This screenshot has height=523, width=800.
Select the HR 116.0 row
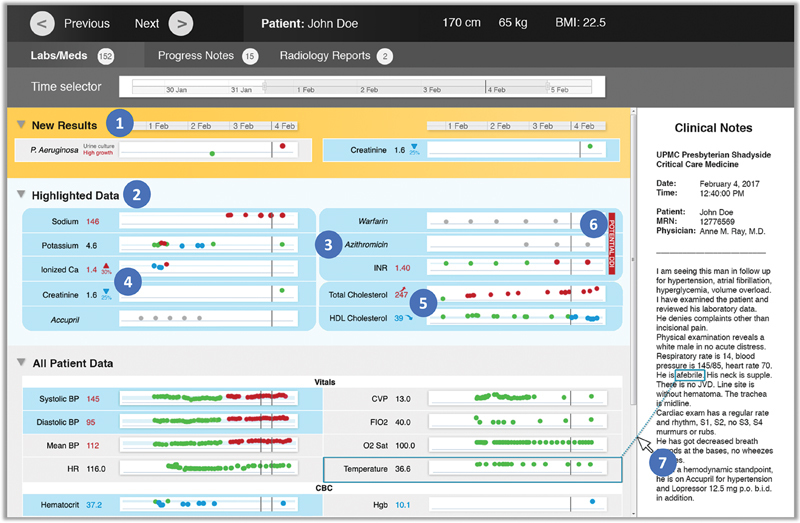coord(172,468)
